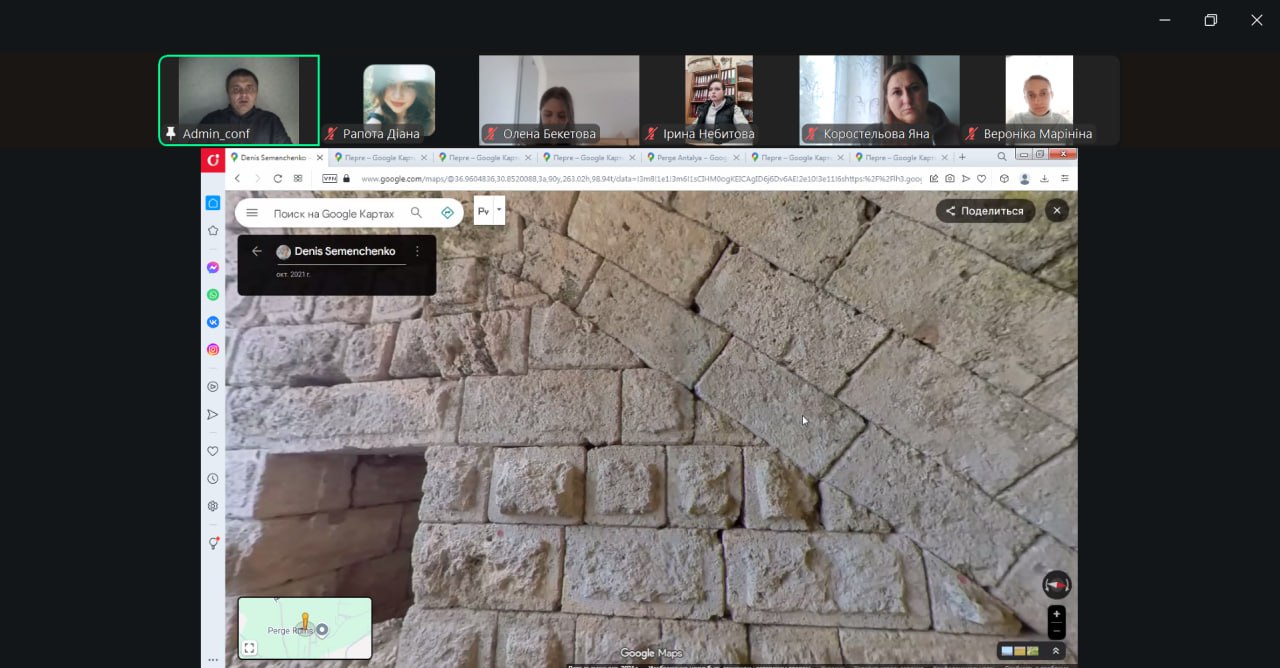Screen dimensions: 1280x668
Task: Take a snapshot with the camera icon
Action: (949, 178)
